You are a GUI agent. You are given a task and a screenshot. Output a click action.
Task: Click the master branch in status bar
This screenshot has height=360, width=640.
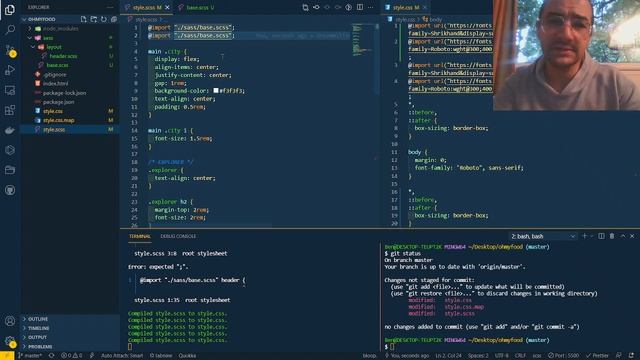[x=30, y=356]
